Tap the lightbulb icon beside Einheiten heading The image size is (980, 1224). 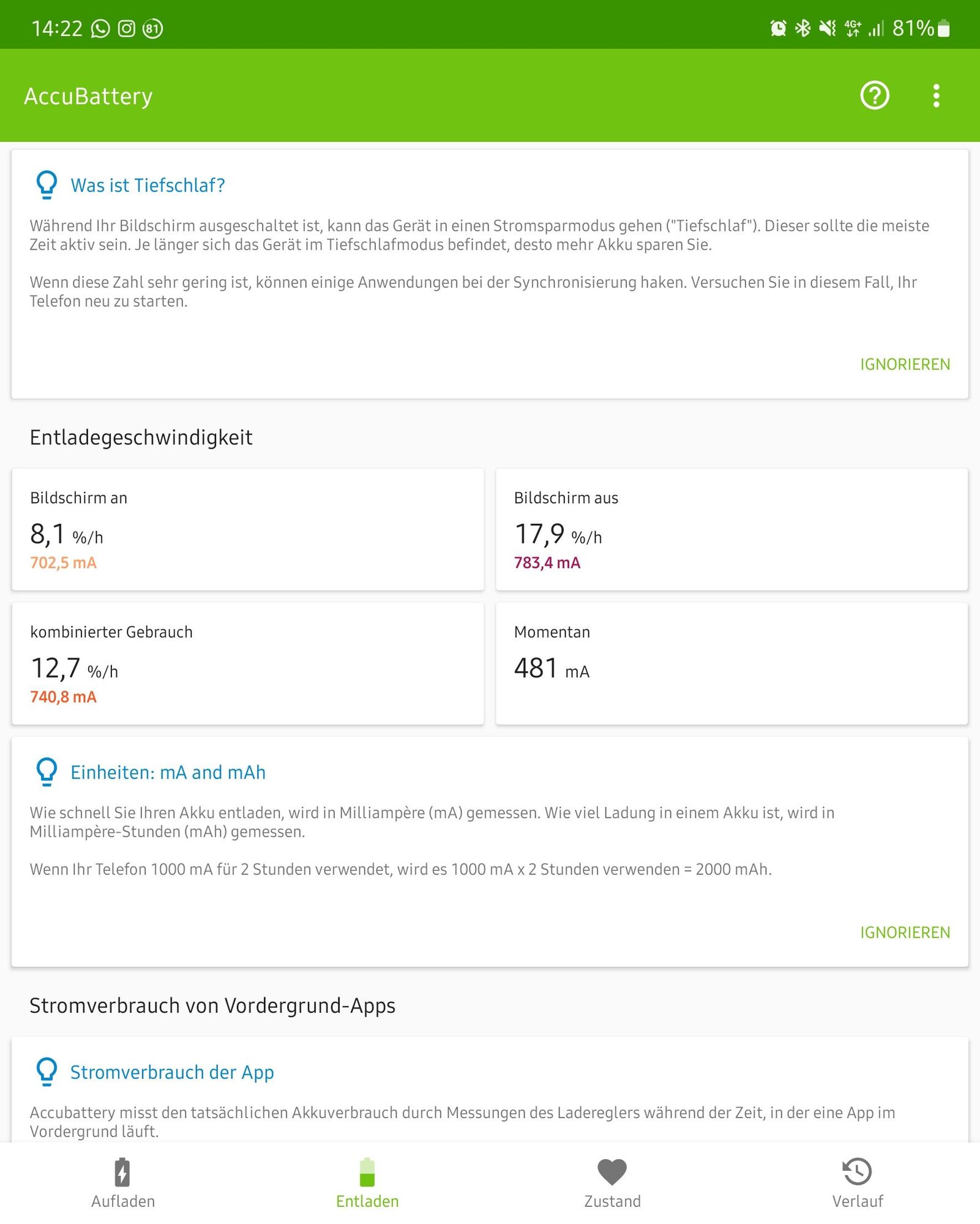point(47,772)
